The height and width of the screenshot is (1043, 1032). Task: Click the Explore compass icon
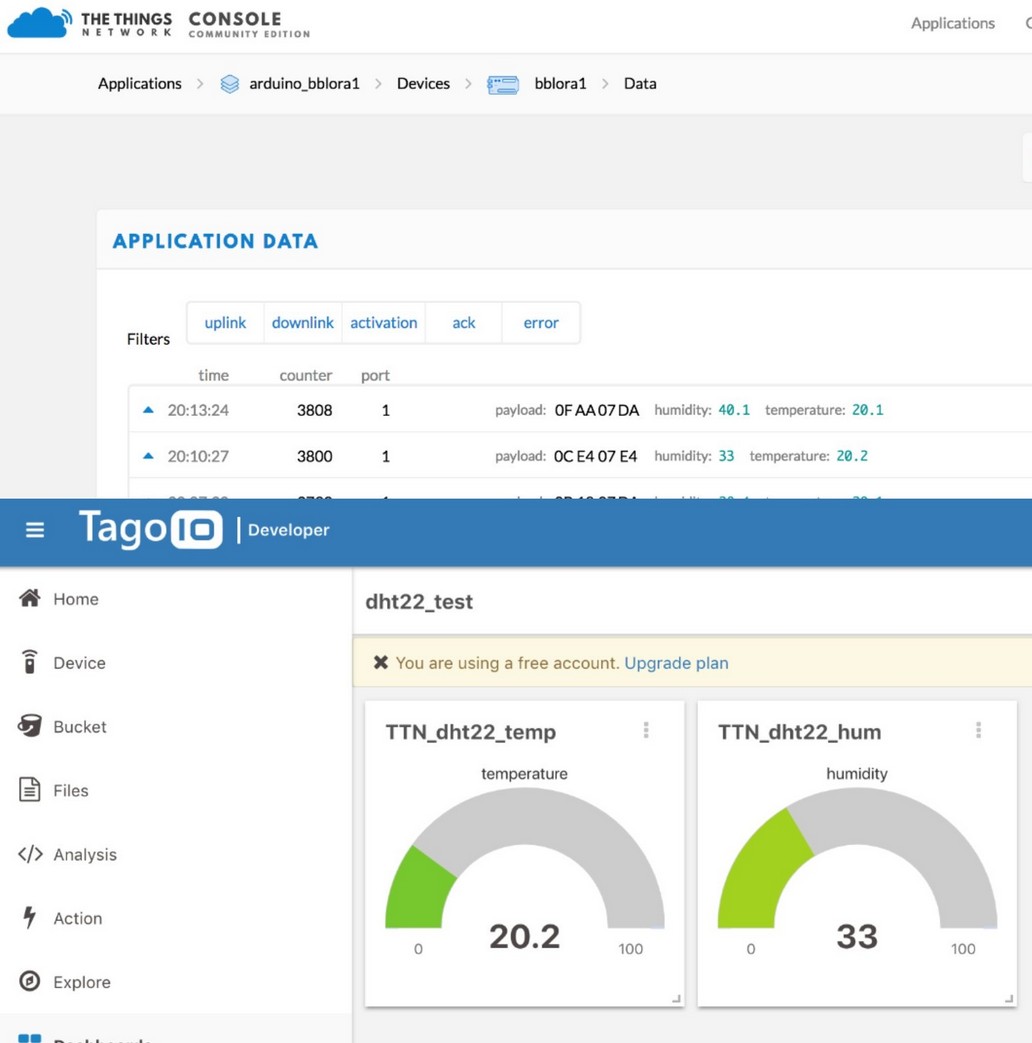pos(29,980)
